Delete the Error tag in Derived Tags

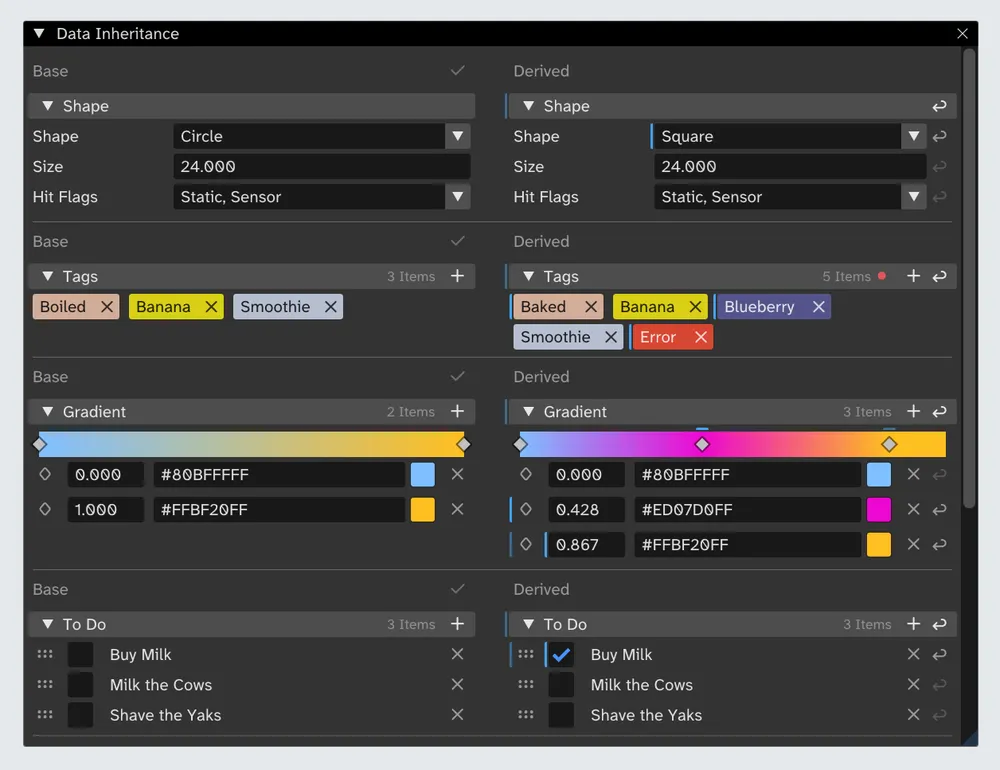click(x=701, y=337)
